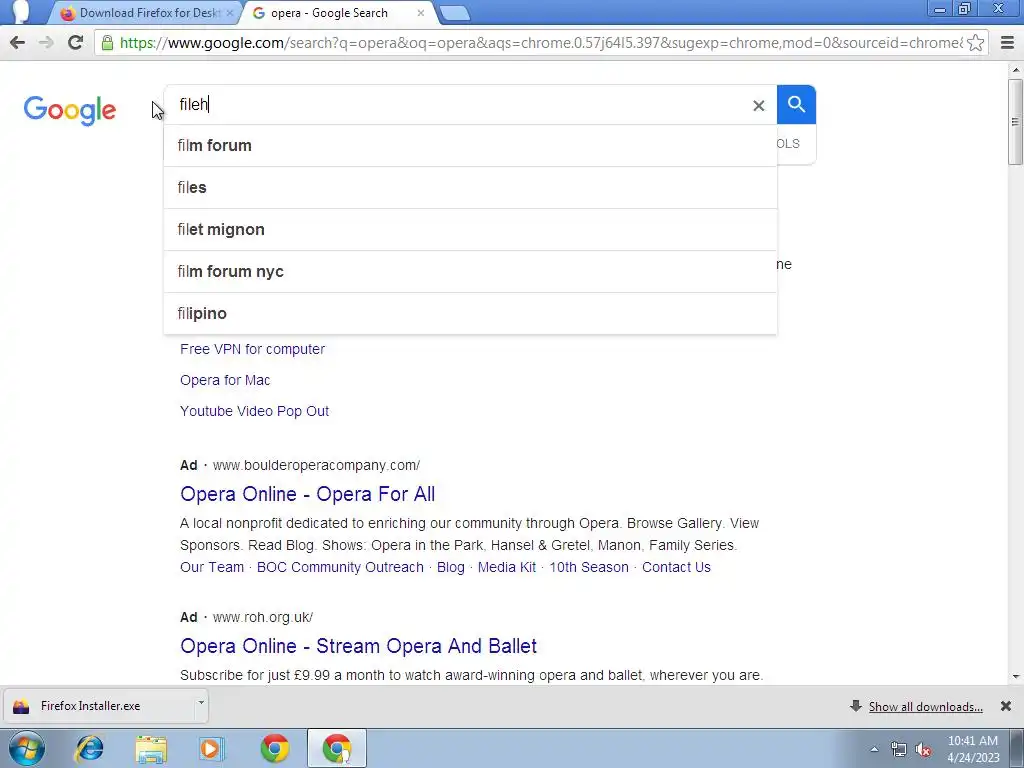Pick the 'filet mignon' suggestion
1024x768 pixels.
pyautogui.click(x=470, y=229)
